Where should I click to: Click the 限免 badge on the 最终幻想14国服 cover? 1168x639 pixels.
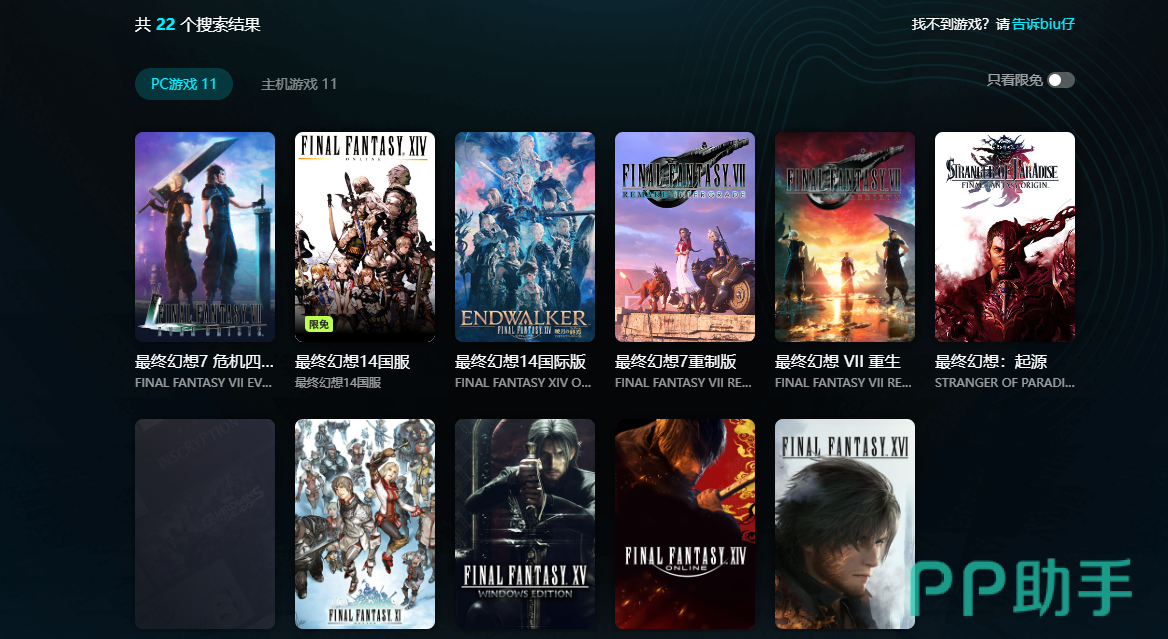click(x=318, y=324)
